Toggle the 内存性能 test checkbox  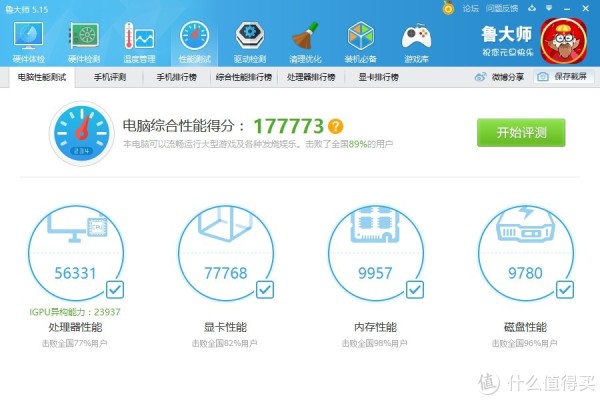point(415,290)
